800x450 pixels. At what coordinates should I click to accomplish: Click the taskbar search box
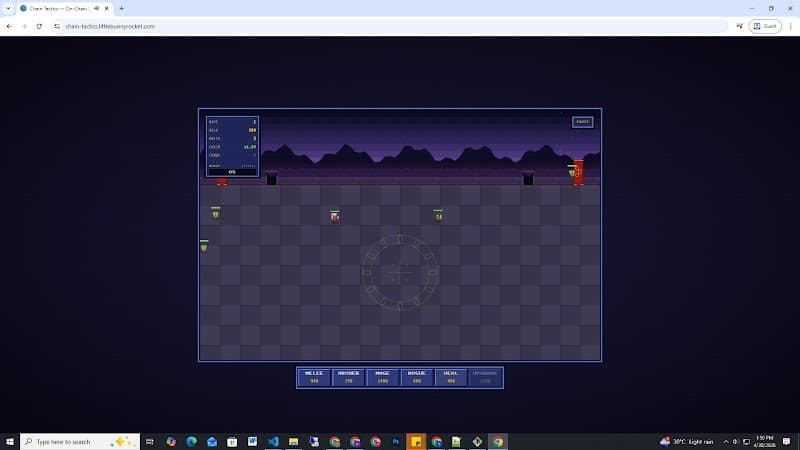coord(80,441)
